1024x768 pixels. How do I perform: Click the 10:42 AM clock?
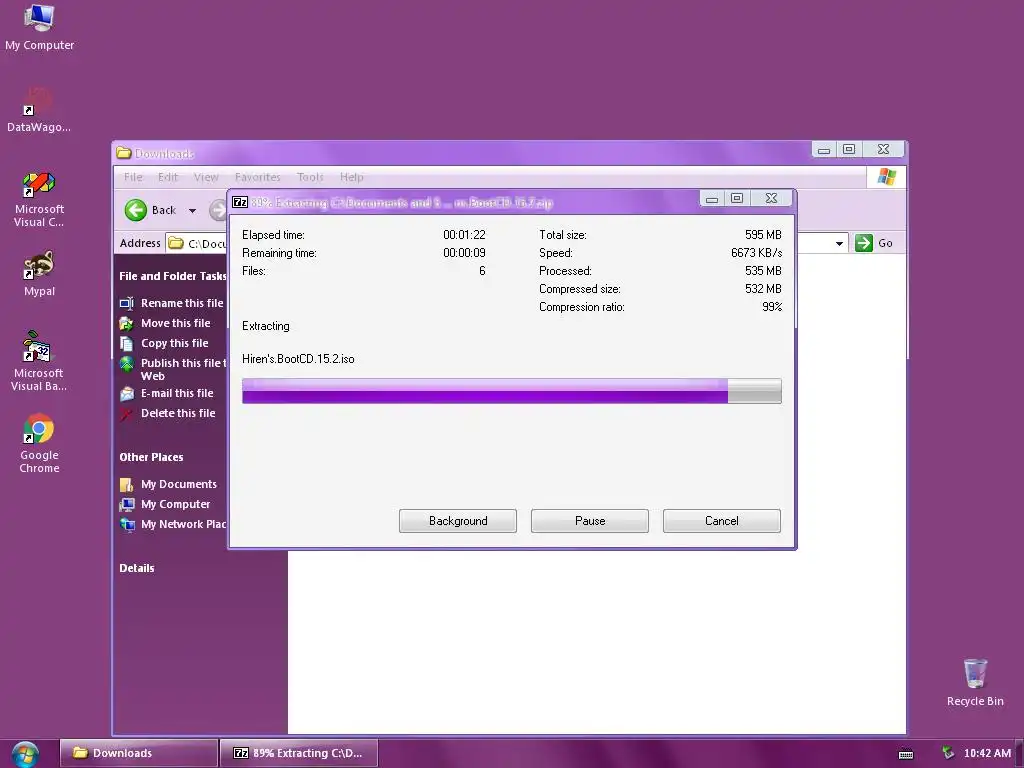[x=987, y=753]
